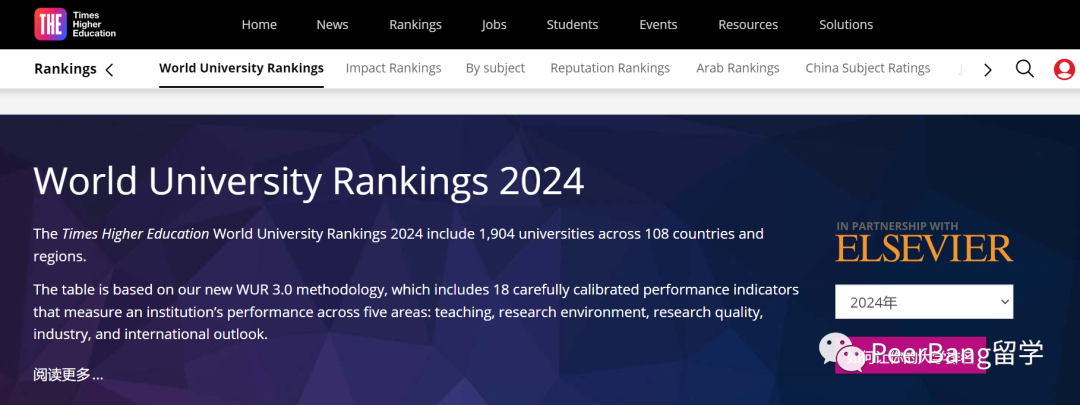Image resolution: width=1080 pixels, height=405 pixels.
Task: Open the search magnifier icon
Action: tap(1025, 69)
